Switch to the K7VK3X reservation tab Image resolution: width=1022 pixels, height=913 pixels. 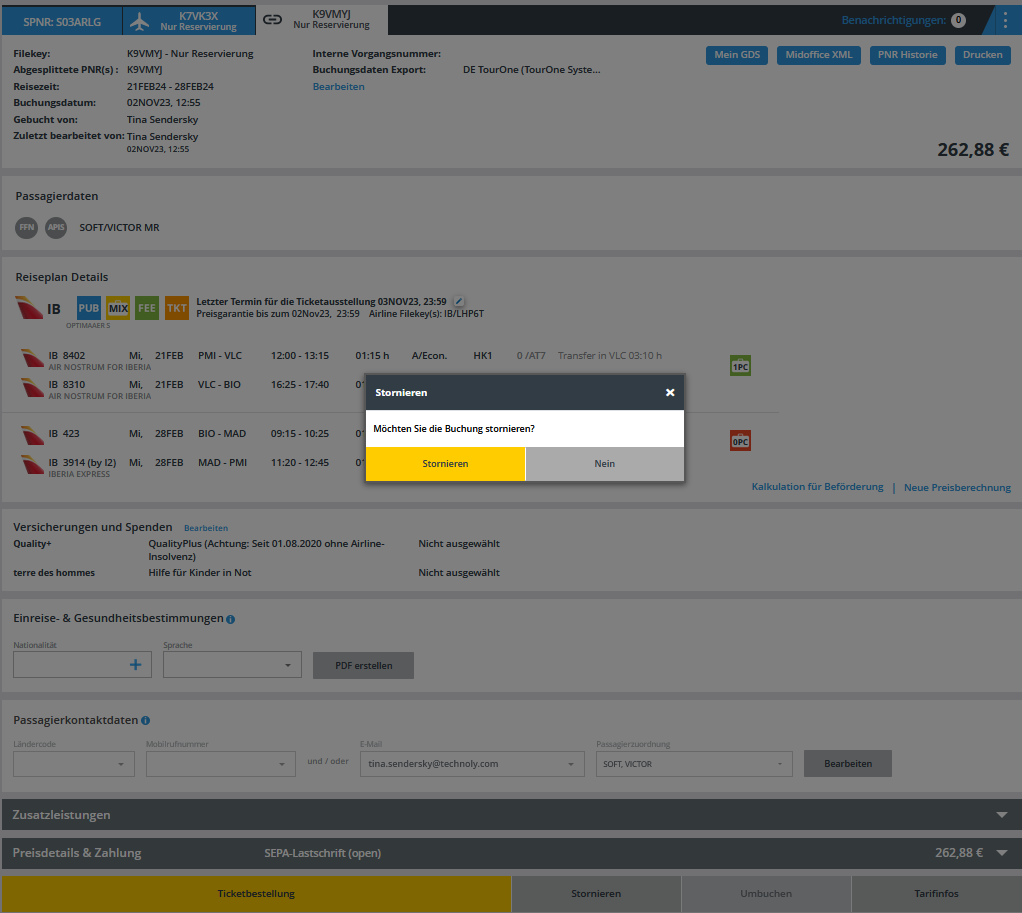pyautogui.click(x=187, y=20)
